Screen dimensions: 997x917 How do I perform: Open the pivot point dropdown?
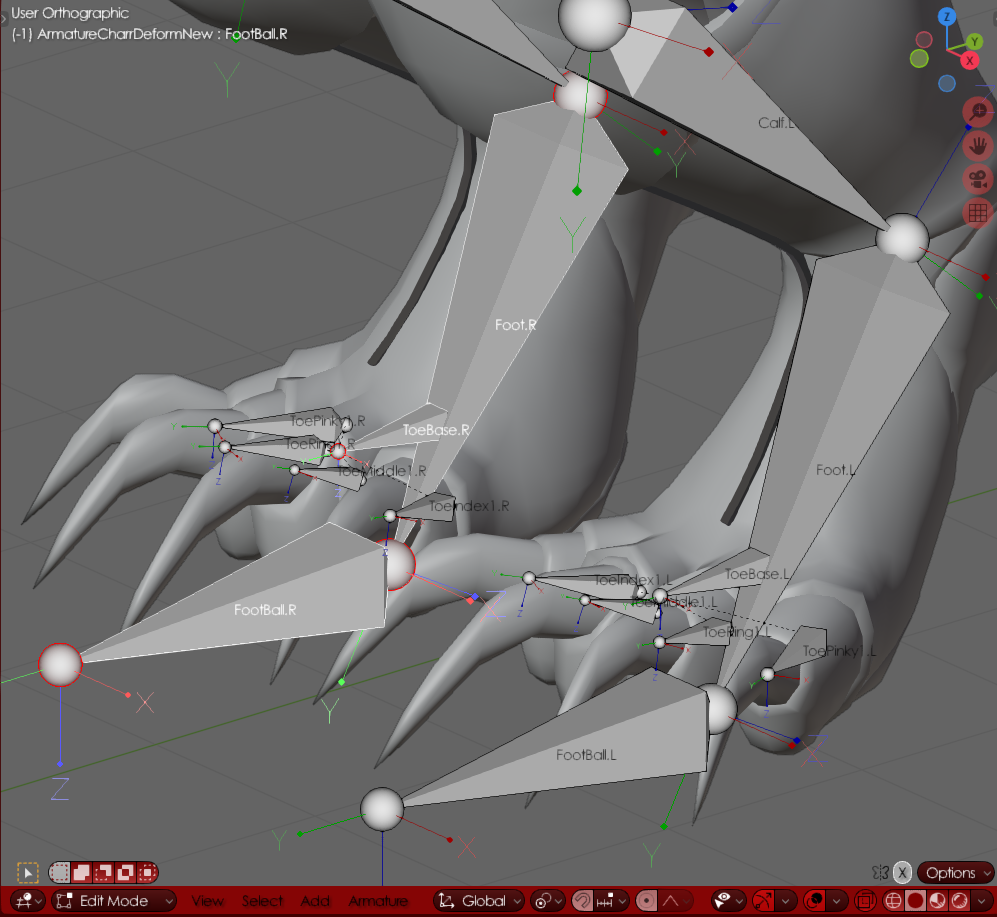click(x=548, y=900)
